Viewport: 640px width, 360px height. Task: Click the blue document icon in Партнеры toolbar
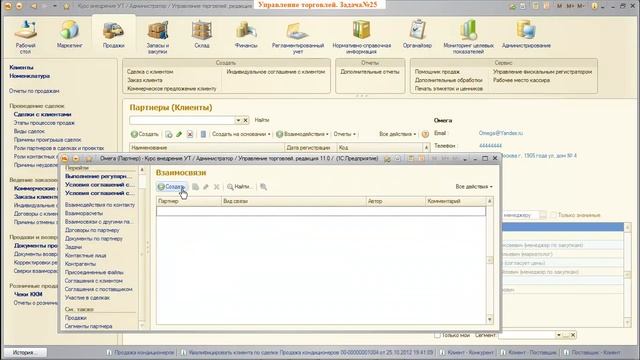(x=203, y=134)
